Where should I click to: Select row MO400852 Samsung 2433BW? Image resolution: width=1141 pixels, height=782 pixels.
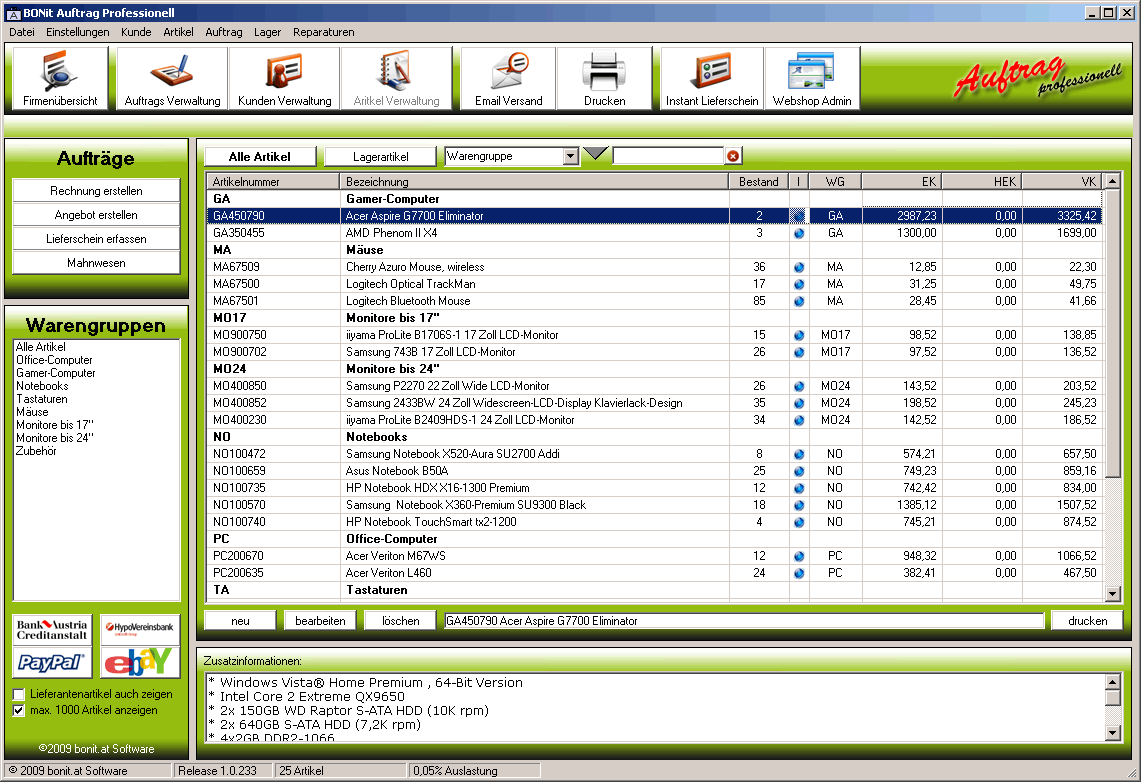(653, 403)
